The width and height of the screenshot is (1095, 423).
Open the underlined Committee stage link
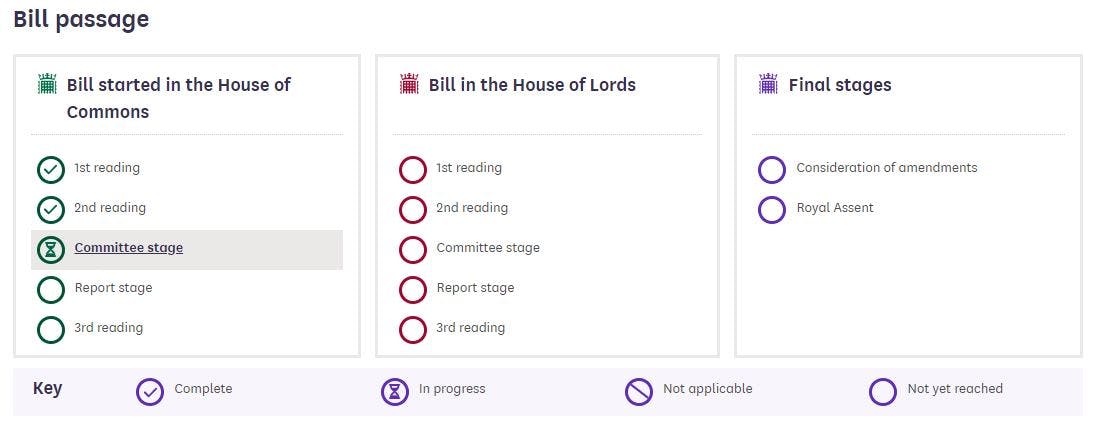pyautogui.click(x=128, y=248)
